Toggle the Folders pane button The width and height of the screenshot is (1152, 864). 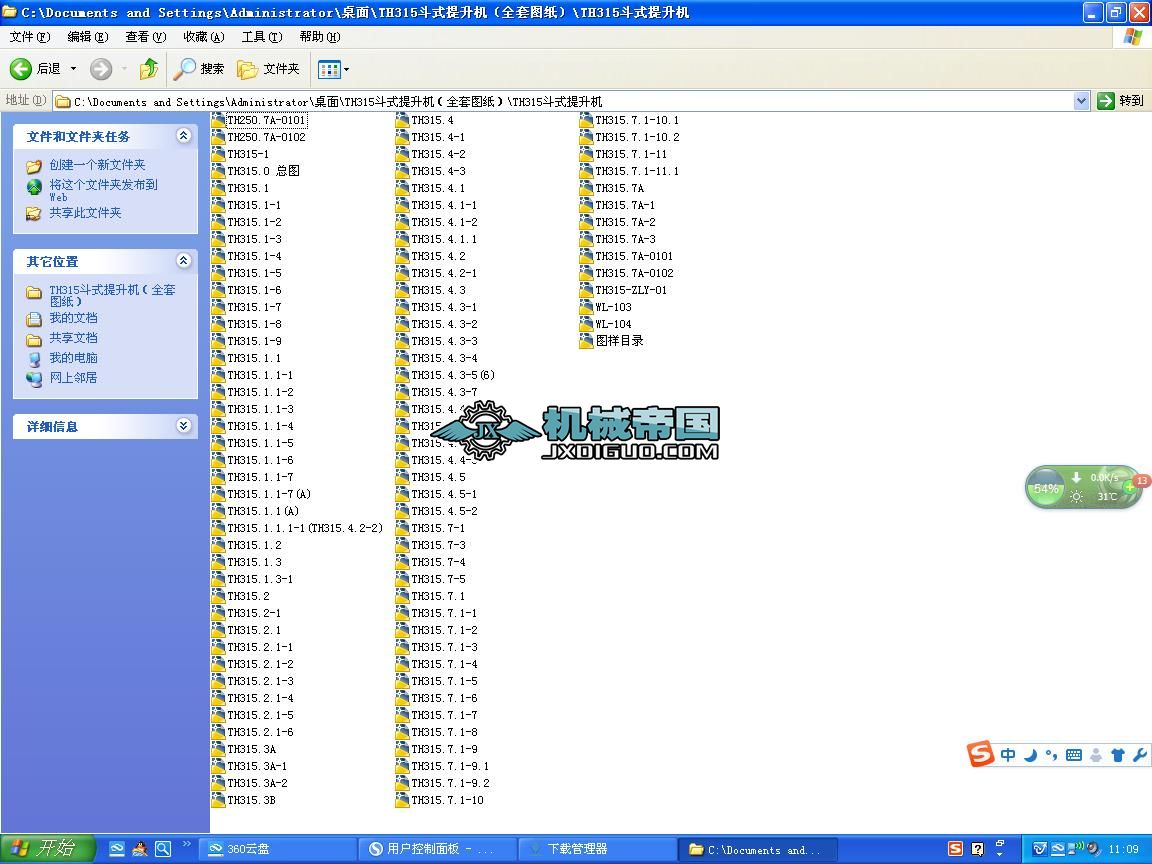(268, 69)
